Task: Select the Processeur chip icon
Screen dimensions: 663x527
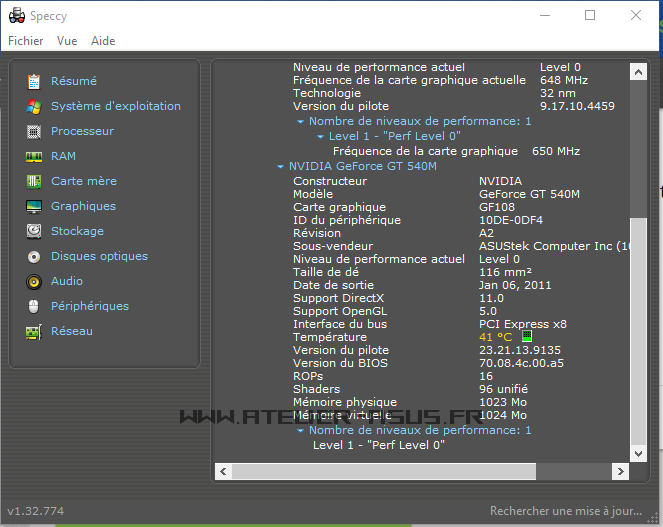Action: pyautogui.click(x=34, y=131)
